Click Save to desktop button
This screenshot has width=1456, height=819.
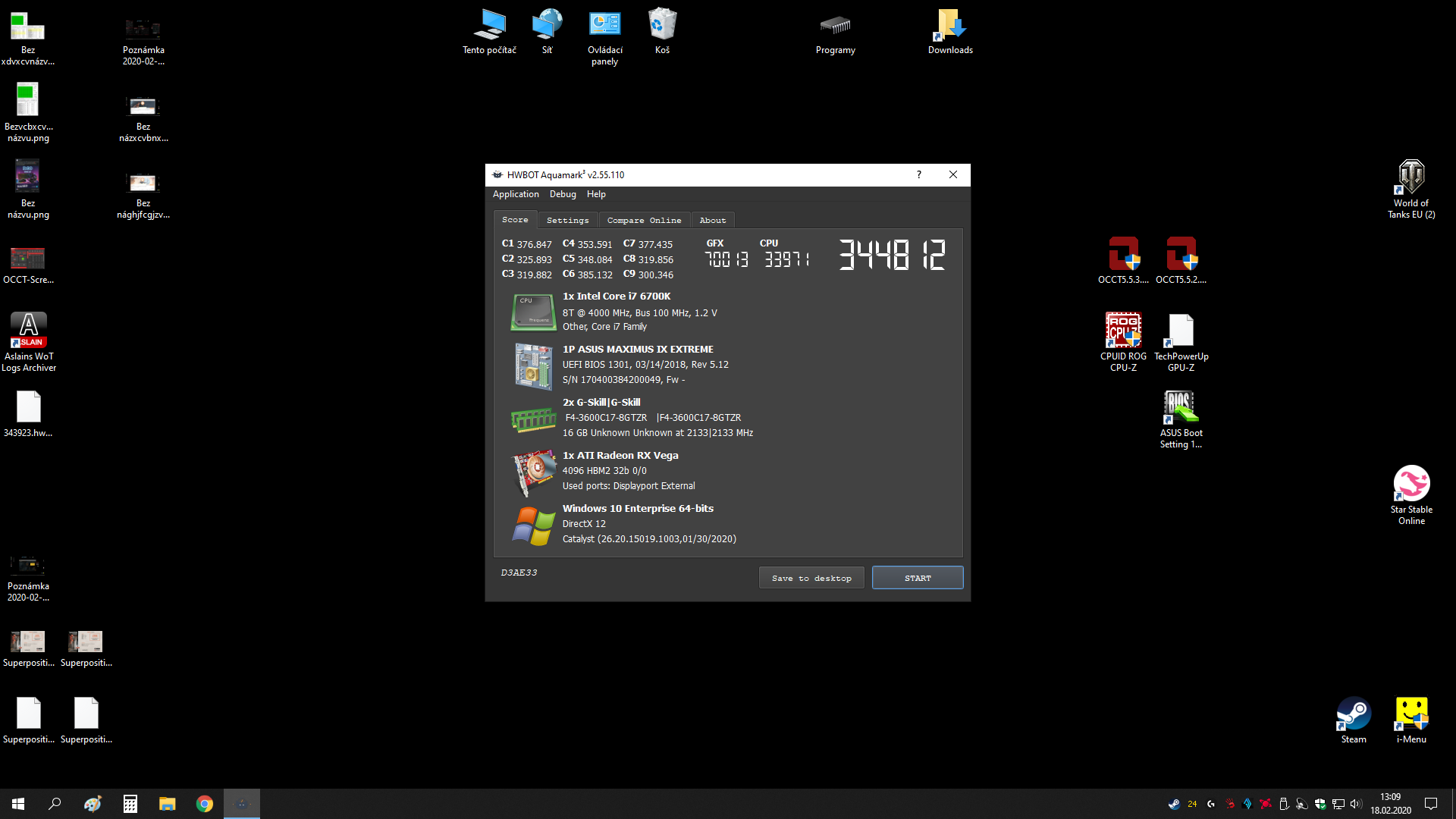(811, 578)
